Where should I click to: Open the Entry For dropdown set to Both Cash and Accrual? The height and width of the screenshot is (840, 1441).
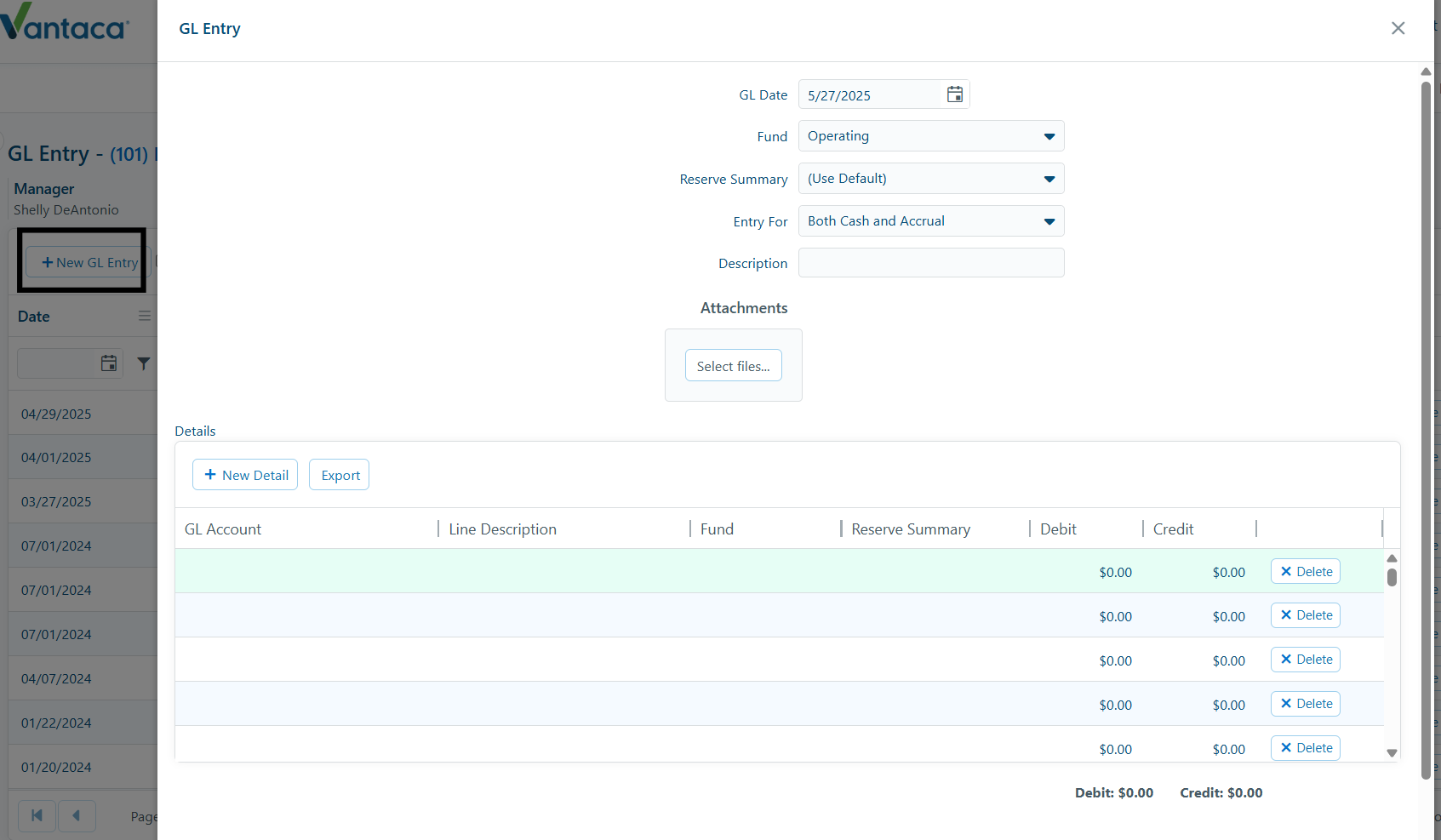tap(1048, 220)
